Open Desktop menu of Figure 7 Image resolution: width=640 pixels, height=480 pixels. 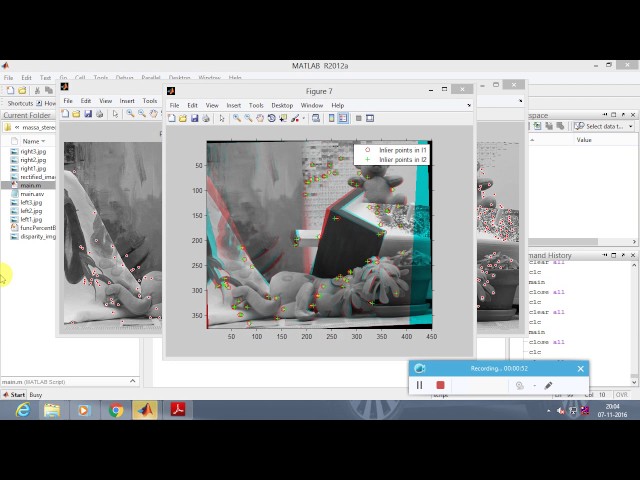click(282, 105)
